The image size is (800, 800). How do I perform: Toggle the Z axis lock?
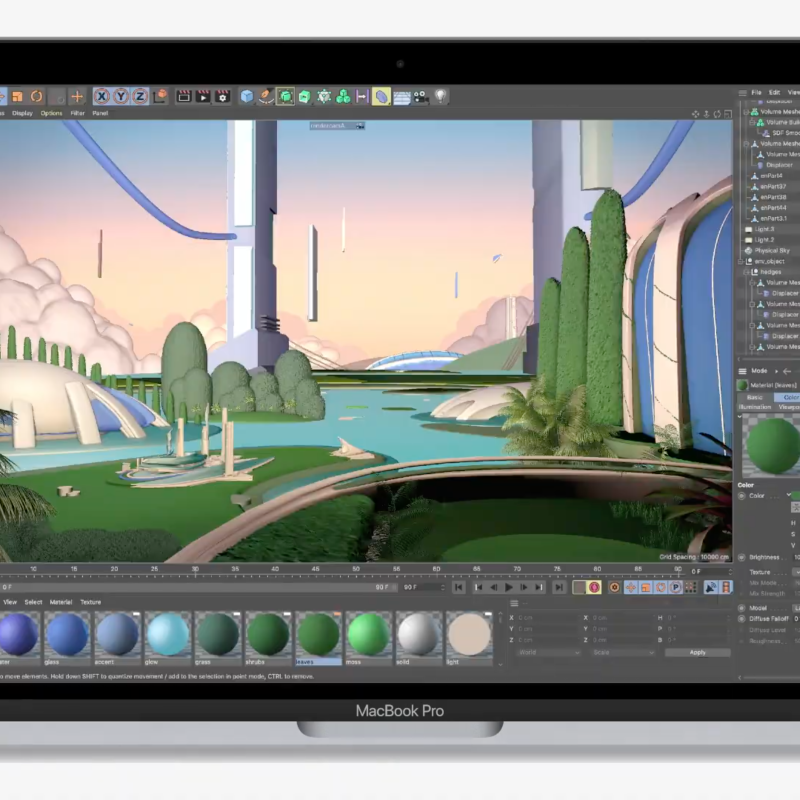click(x=140, y=96)
